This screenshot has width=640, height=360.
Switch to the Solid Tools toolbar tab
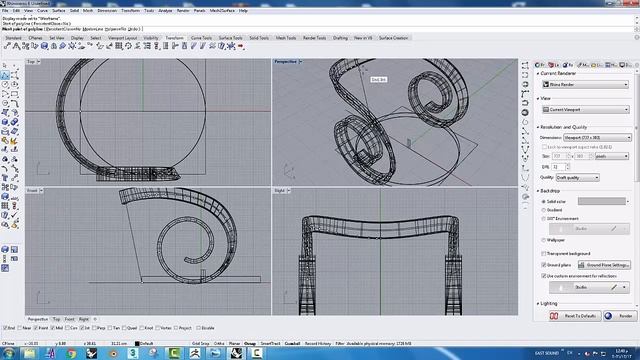259,38
